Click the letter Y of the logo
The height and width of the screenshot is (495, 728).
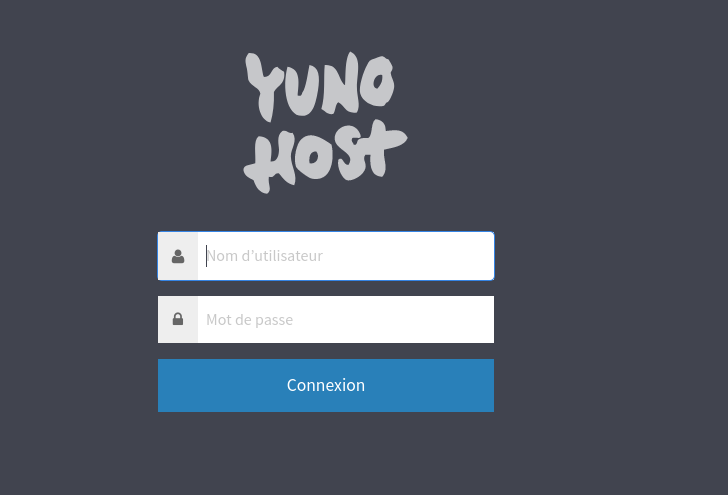(x=264, y=87)
